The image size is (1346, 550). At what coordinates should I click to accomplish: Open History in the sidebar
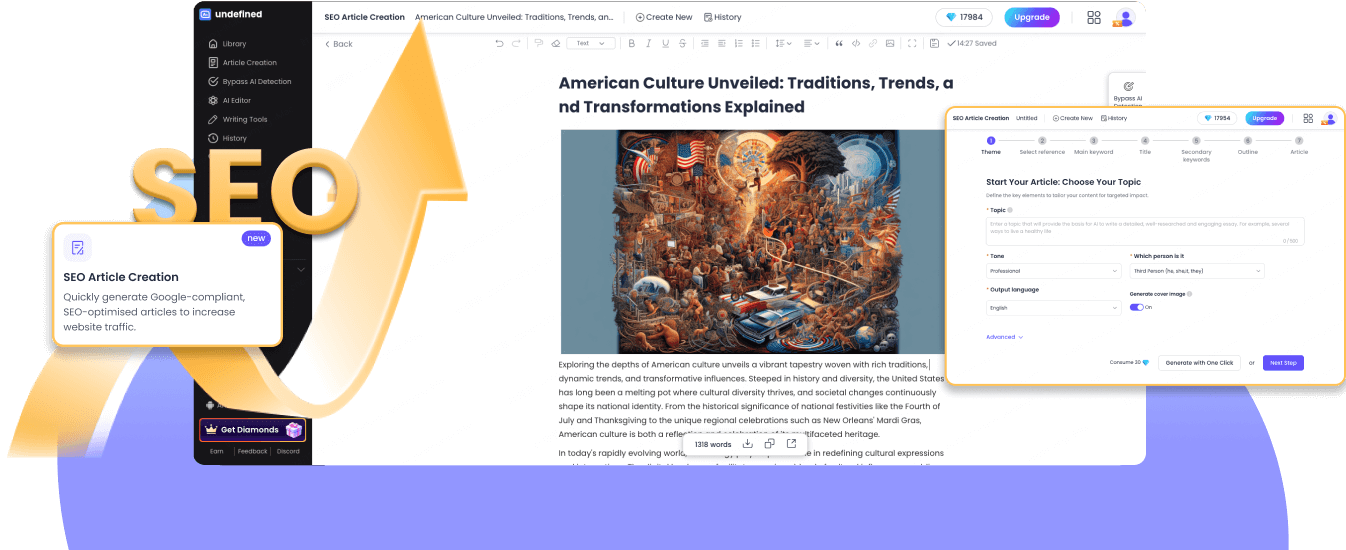(x=227, y=139)
